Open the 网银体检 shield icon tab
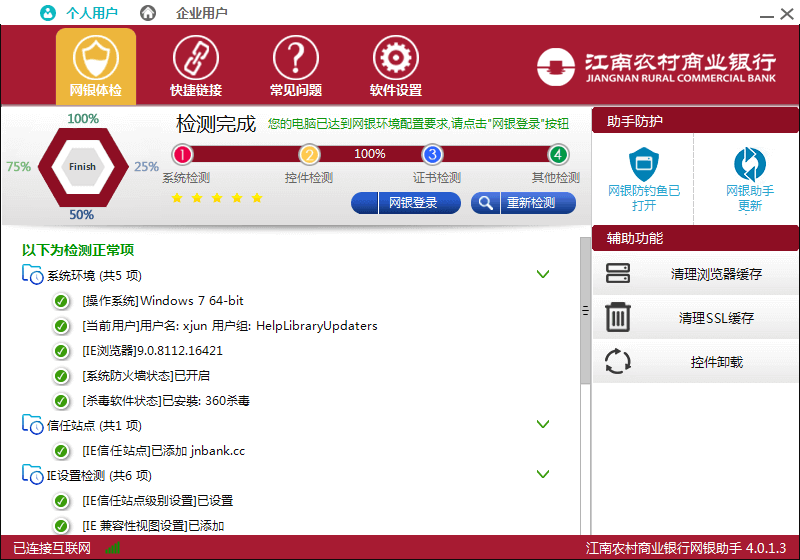Screen dimensions: 800x560 click(96, 66)
